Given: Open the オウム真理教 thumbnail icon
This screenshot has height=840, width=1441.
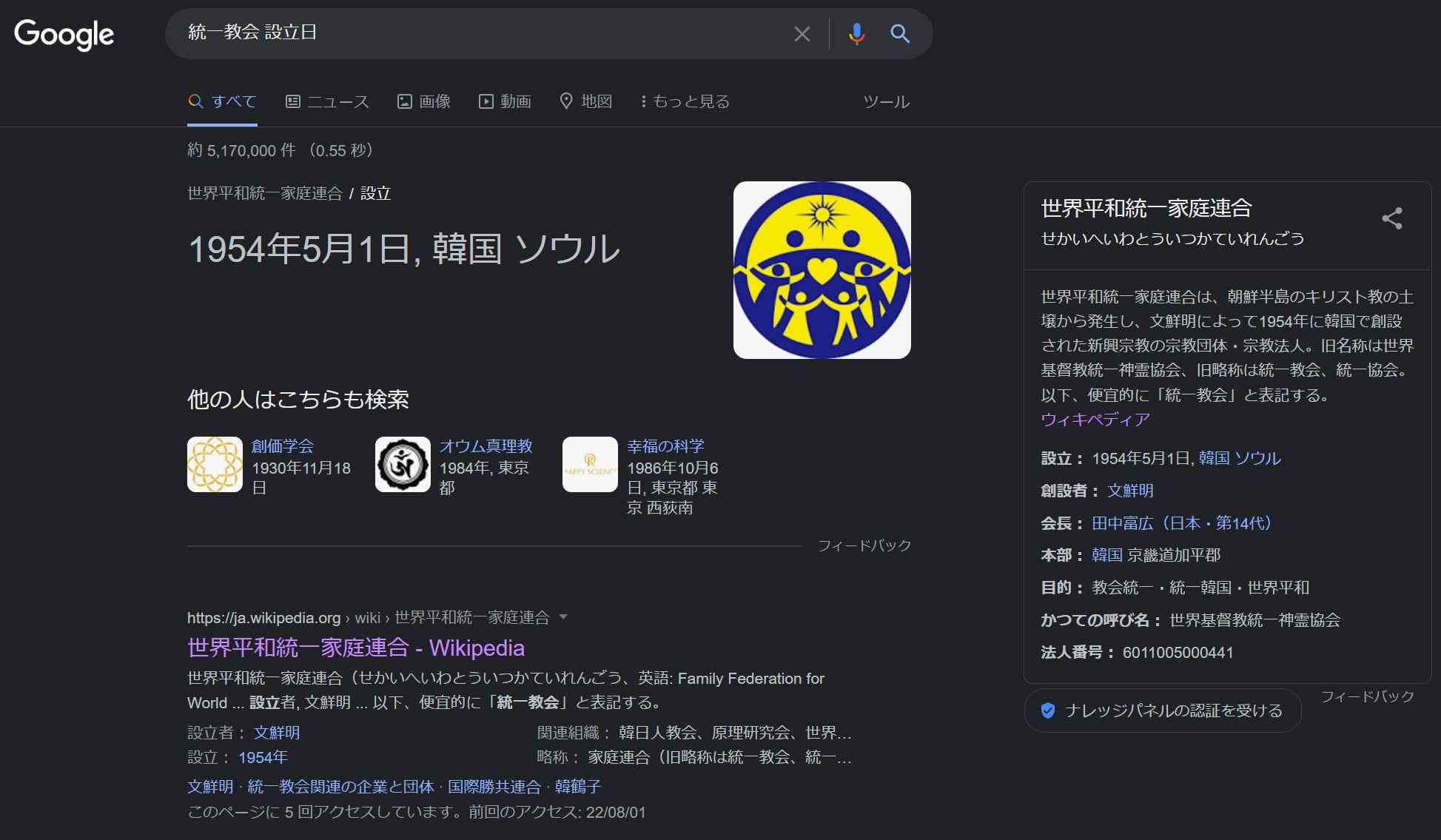Looking at the screenshot, I should point(403,464).
